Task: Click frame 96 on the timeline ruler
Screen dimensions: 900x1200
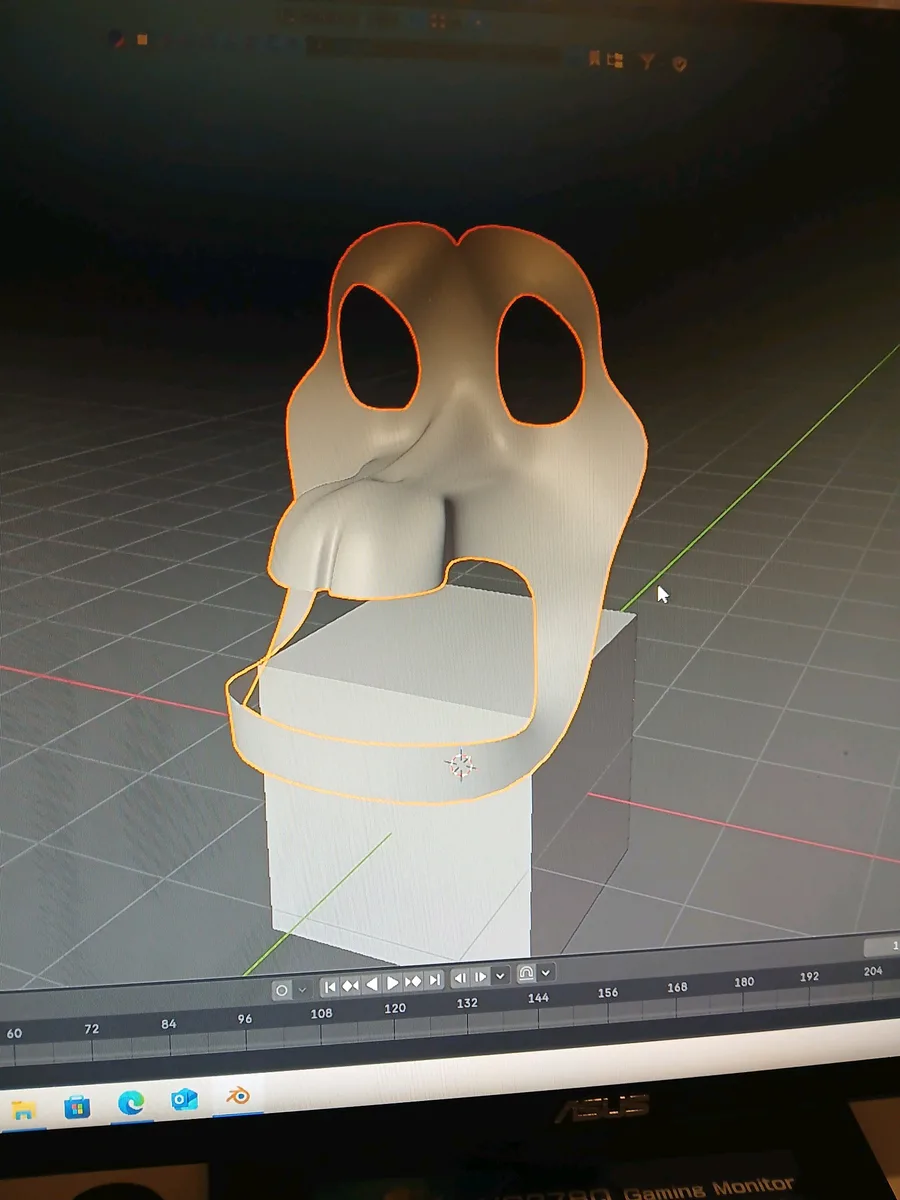Action: 245,1018
